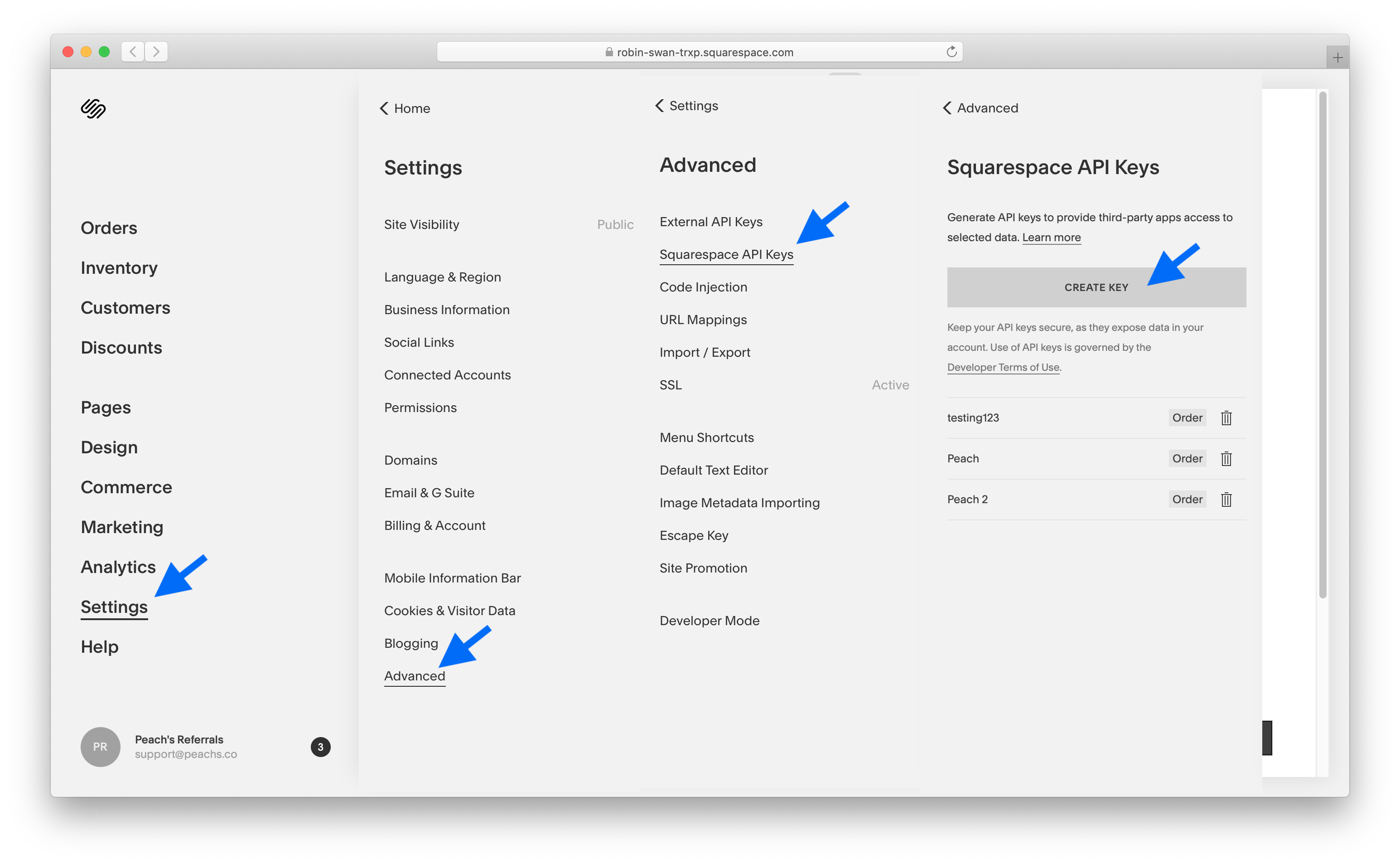The height and width of the screenshot is (864, 1400).
Task: Select Code Injection in the Advanced list
Action: 703,287
